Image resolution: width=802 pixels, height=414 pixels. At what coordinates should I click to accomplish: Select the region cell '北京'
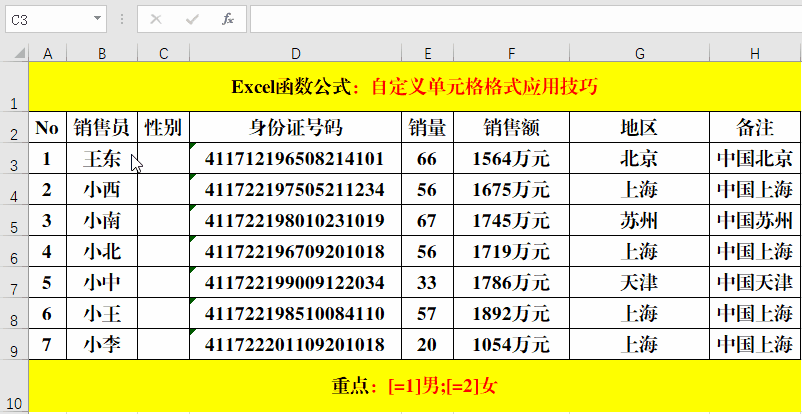pyautogui.click(x=639, y=158)
